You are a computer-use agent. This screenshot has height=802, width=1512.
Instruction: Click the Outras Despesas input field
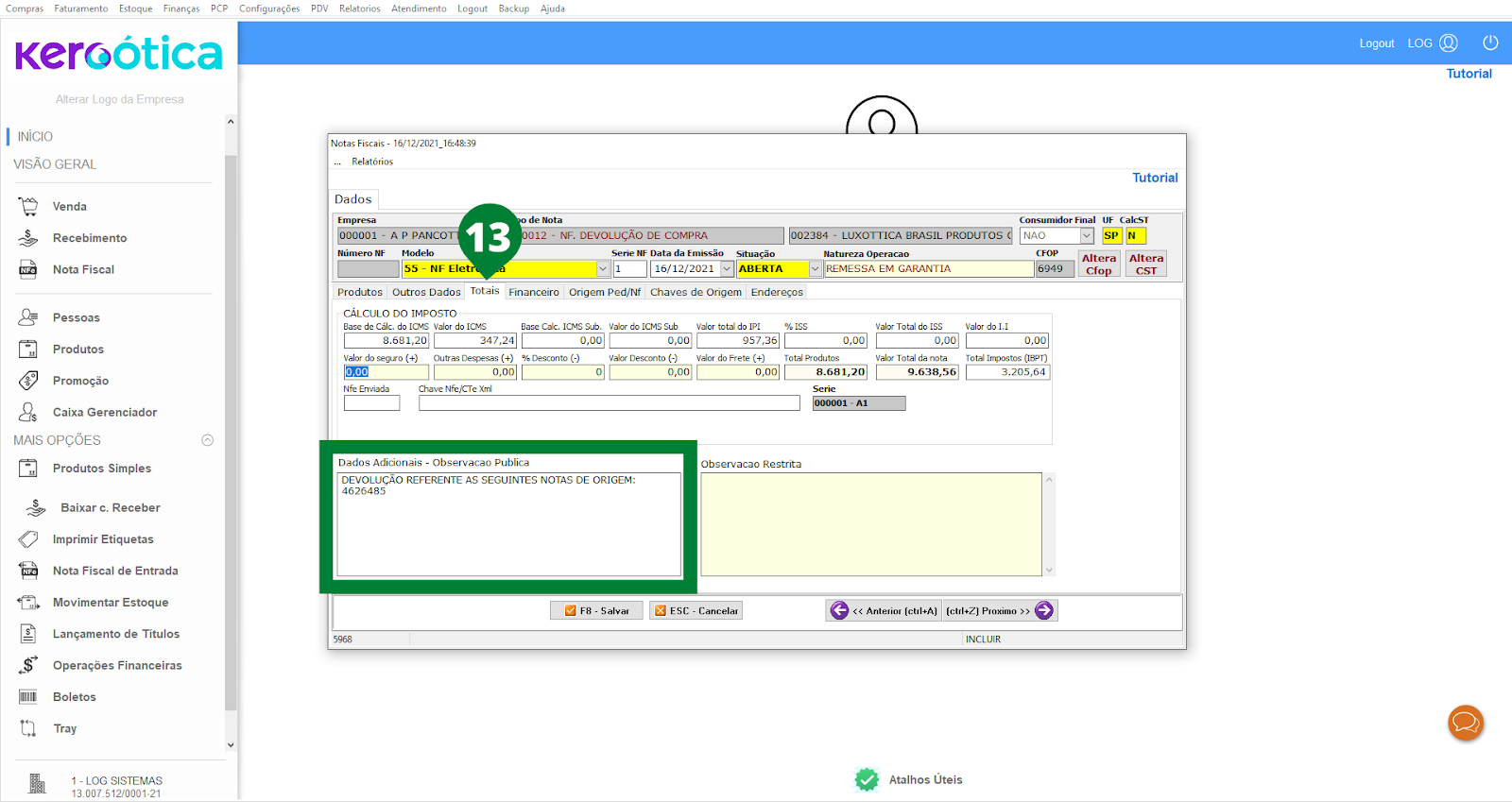coord(475,372)
